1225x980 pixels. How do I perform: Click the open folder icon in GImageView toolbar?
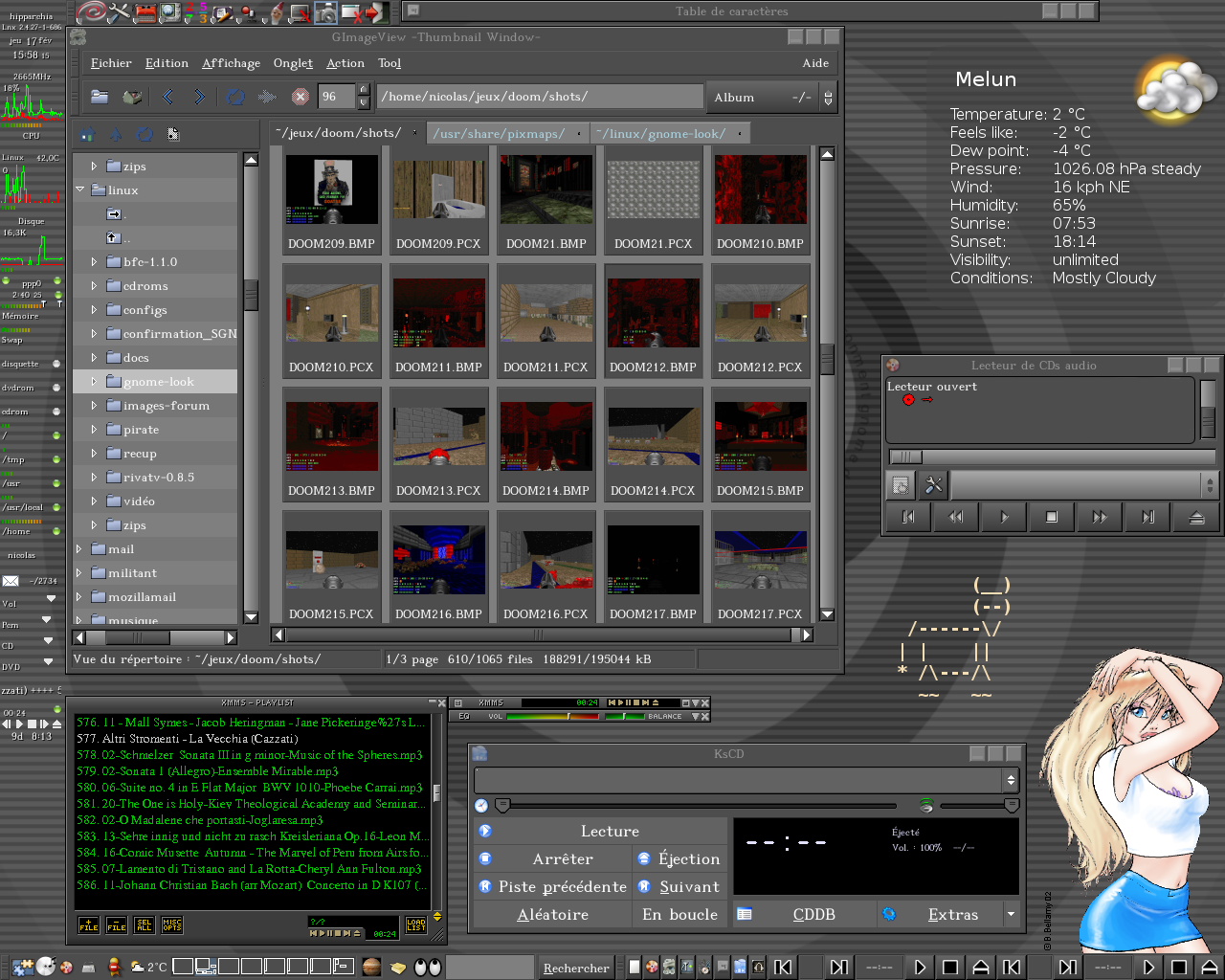tap(100, 97)
